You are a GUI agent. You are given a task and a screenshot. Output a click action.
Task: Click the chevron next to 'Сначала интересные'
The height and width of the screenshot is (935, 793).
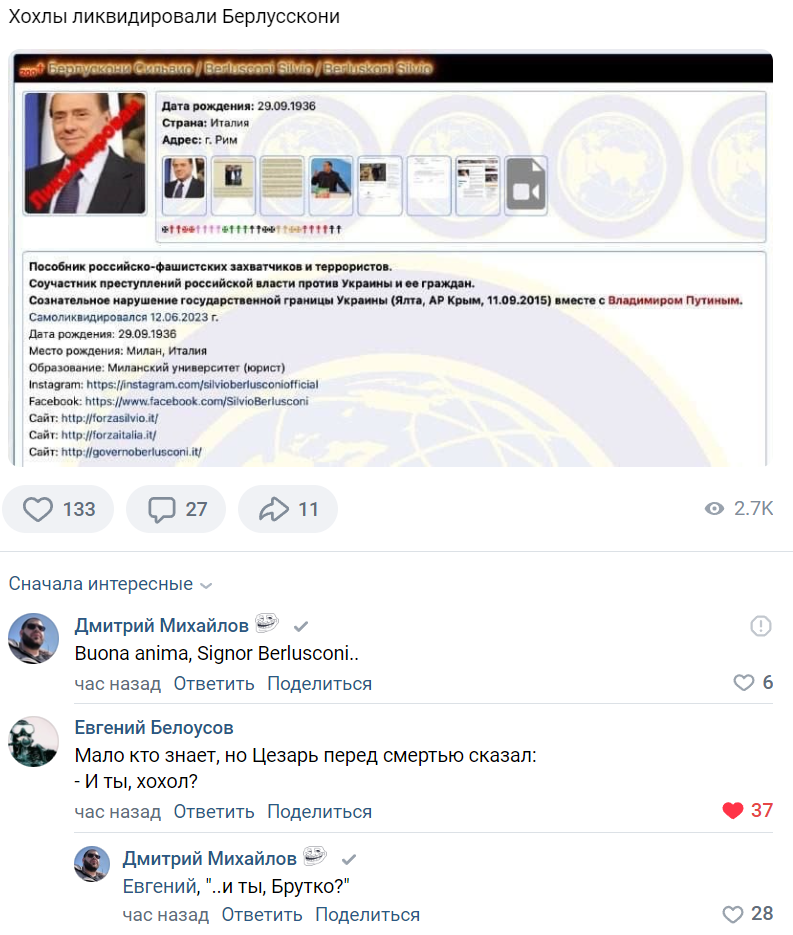coord(206,586)
